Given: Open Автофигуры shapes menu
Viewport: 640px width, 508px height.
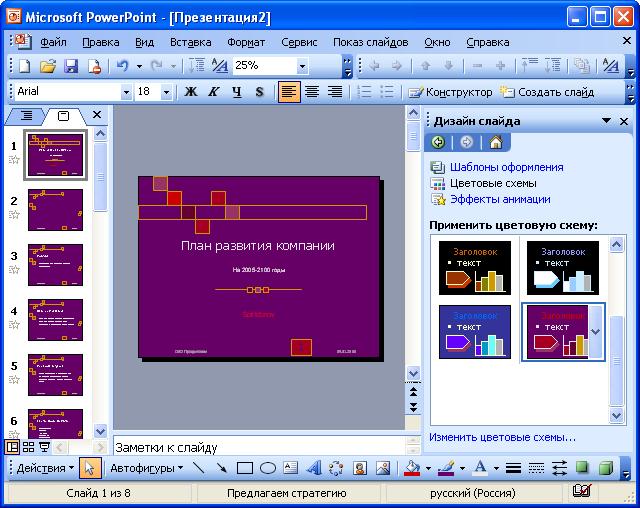Looking at the screenshot, I should click(x=147, y=468).
